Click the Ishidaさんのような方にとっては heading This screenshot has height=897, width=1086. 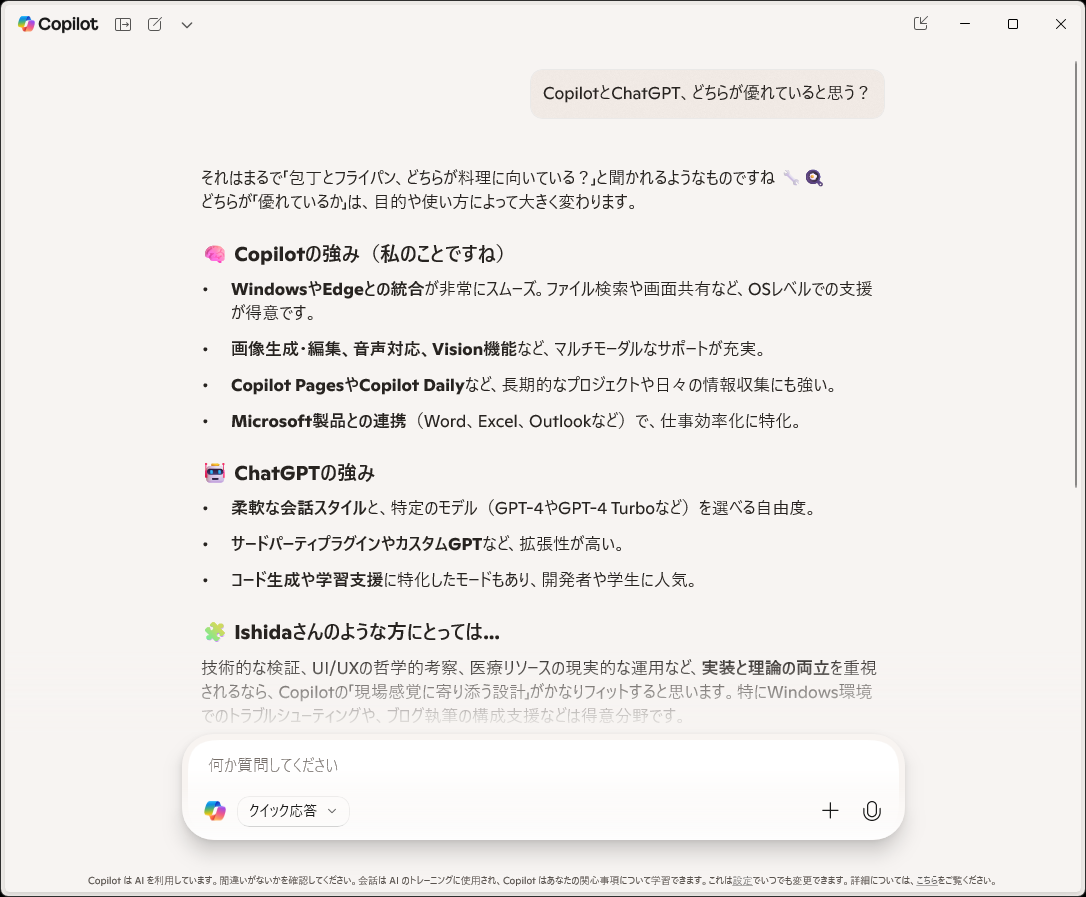364,632
